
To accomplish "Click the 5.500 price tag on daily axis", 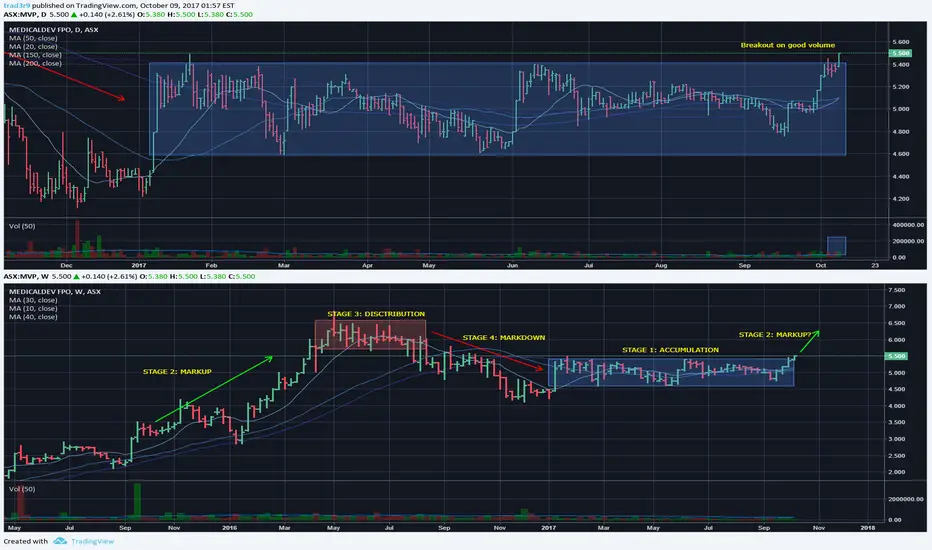I will 900,53.
